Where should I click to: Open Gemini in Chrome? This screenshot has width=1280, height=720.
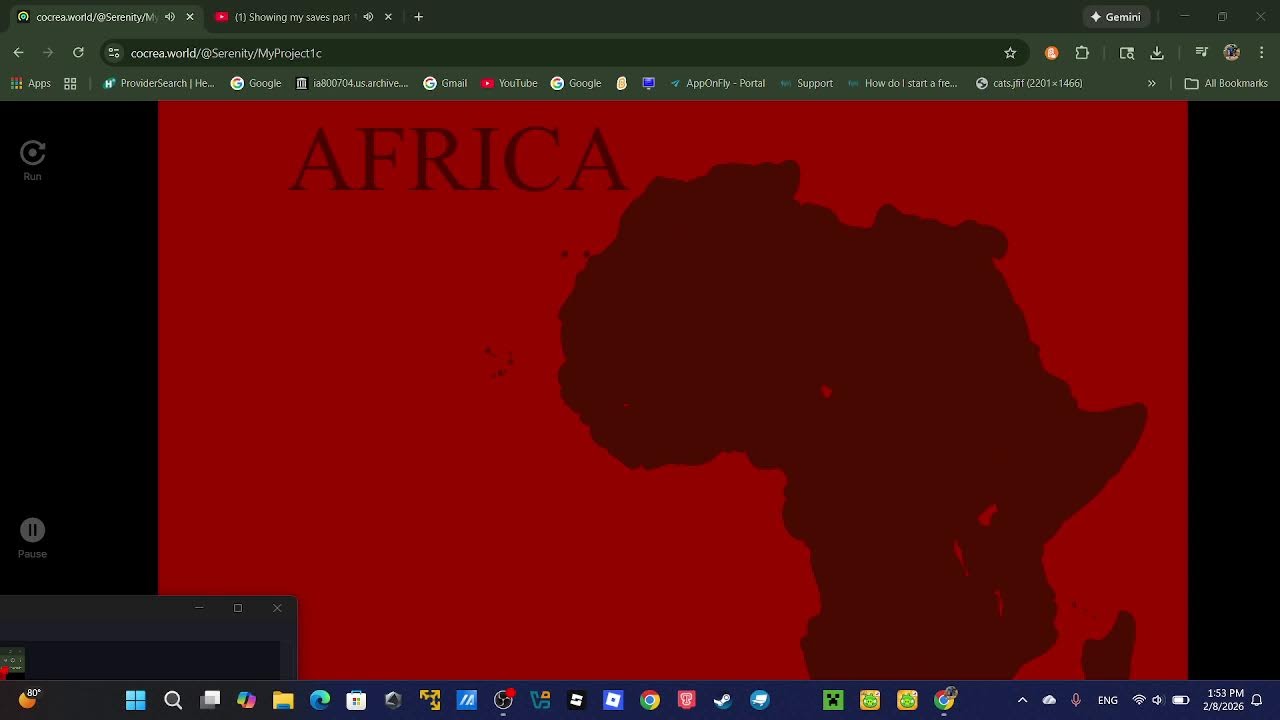coord(1116,17)
